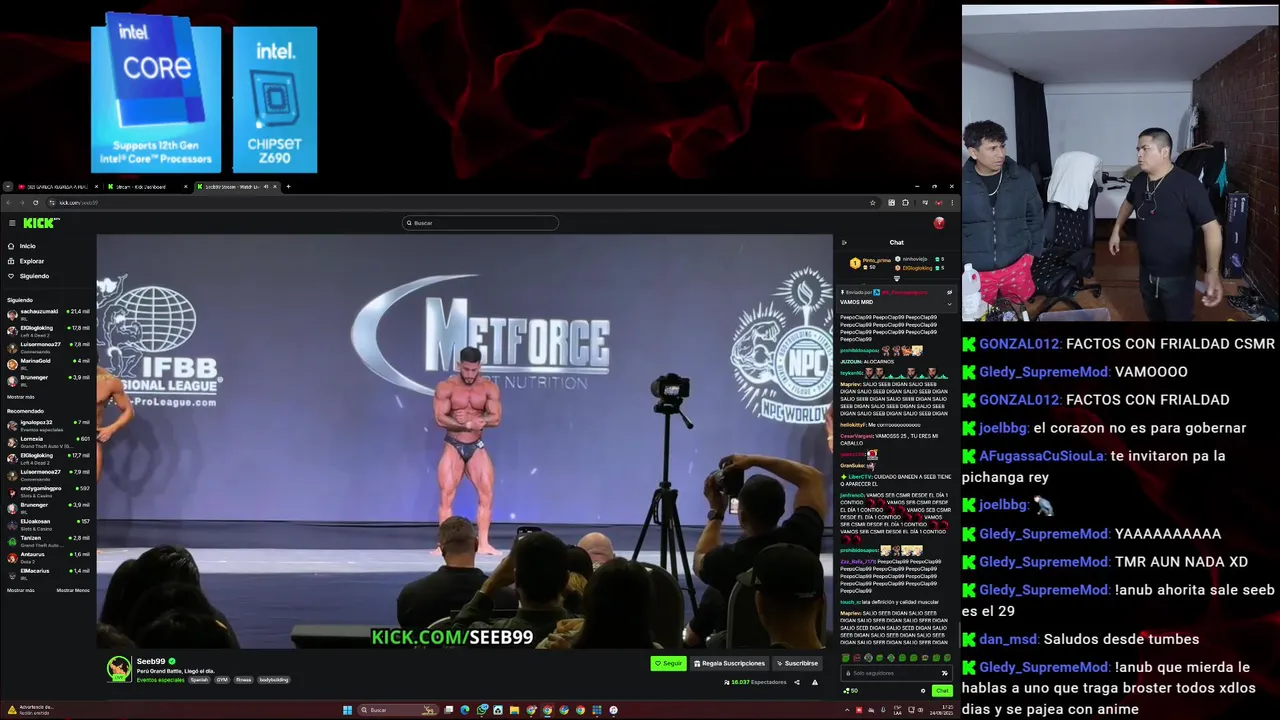Expand the gifters leaderboard arrow
This screenshot has width=1280, height=720.
tap(896, 278)
